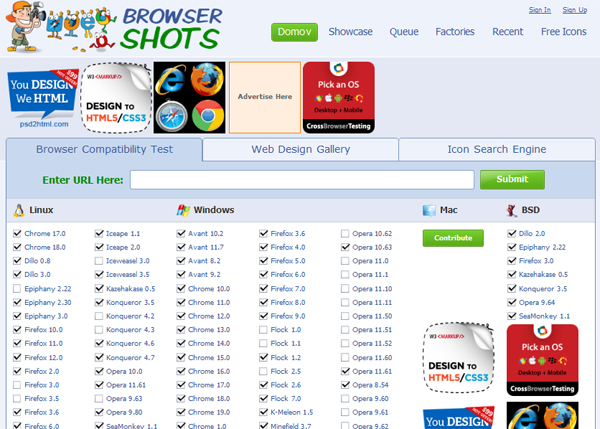
Task: Click the top four-browser icons banner
Action: point(189,98)
